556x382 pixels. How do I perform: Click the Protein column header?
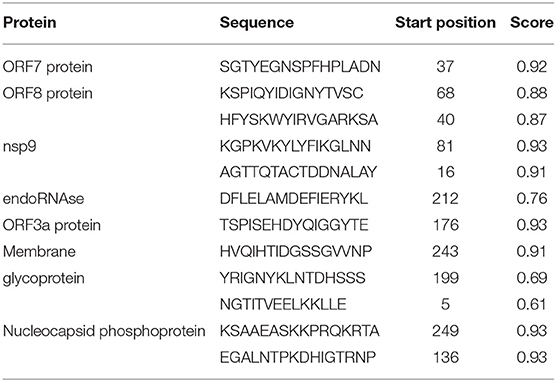(30, 22)
